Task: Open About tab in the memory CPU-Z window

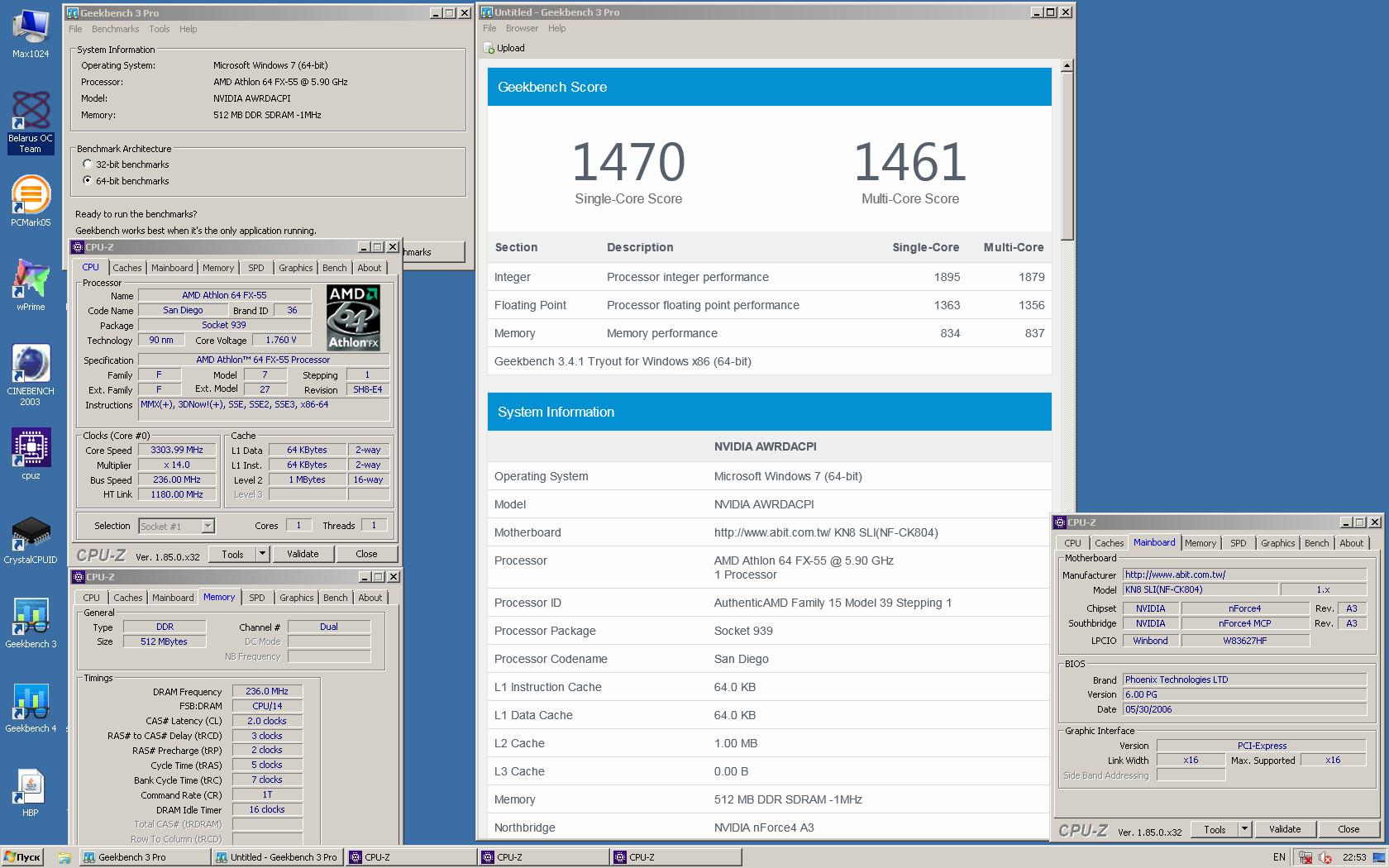Action: tap(370, 598)
